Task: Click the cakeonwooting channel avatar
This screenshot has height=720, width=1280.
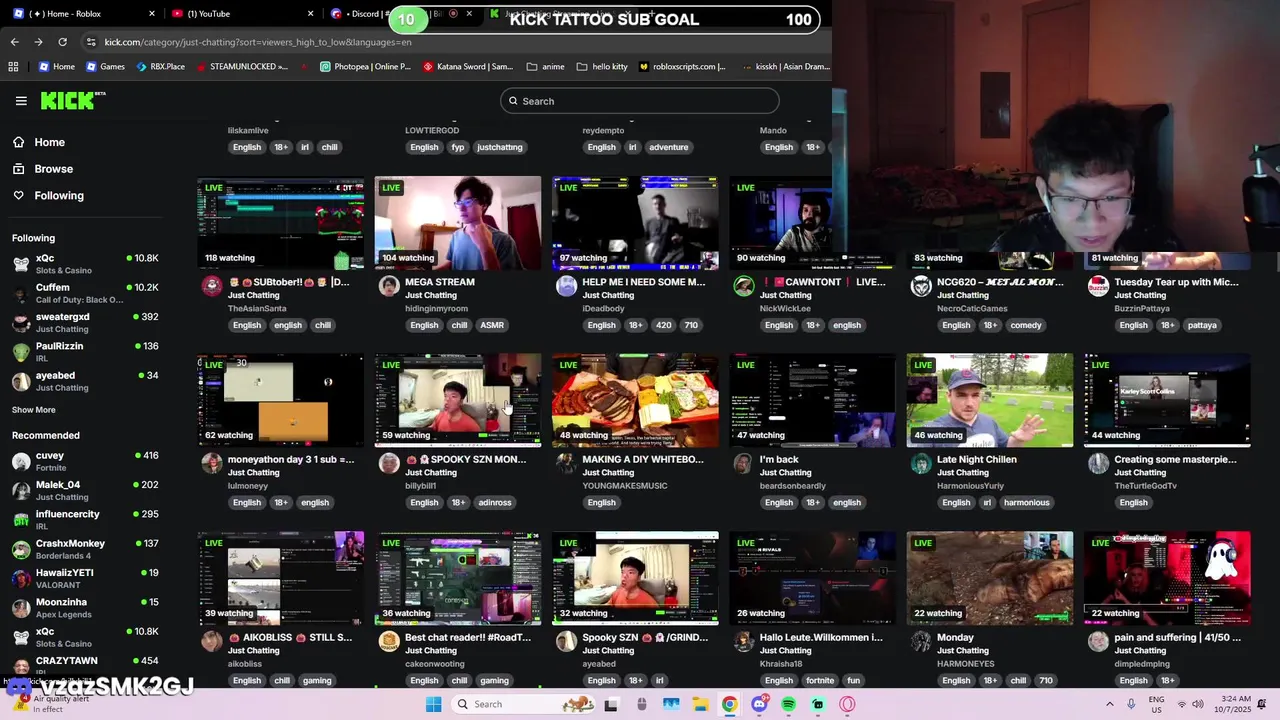Action: pos(389,641)
